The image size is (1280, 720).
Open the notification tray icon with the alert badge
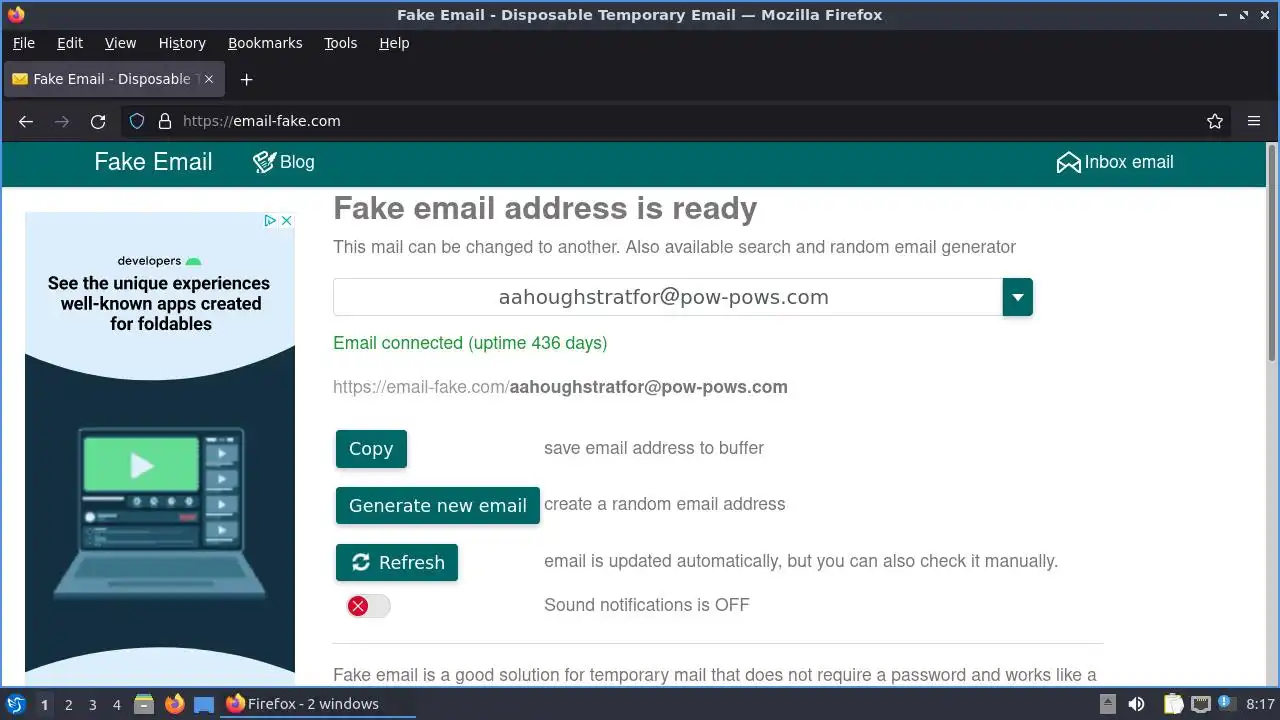pyautogui.click(x=1226, y=705)
